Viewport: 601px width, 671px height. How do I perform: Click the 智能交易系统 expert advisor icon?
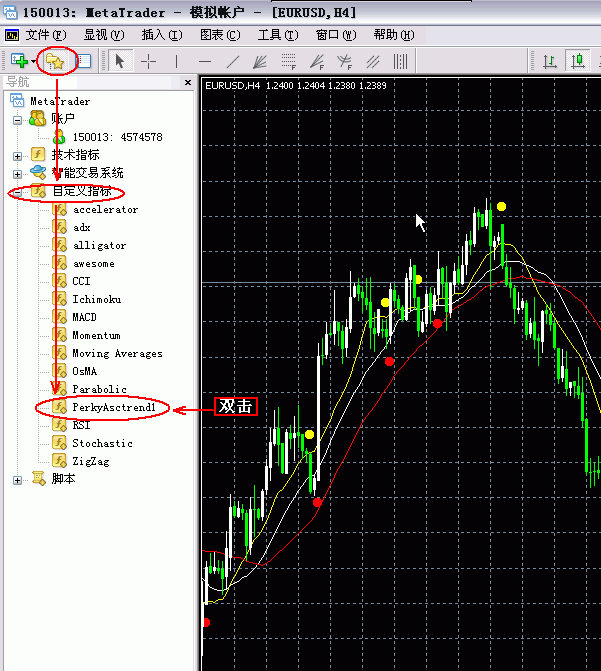pyautogui.click(x=38, y=172)
